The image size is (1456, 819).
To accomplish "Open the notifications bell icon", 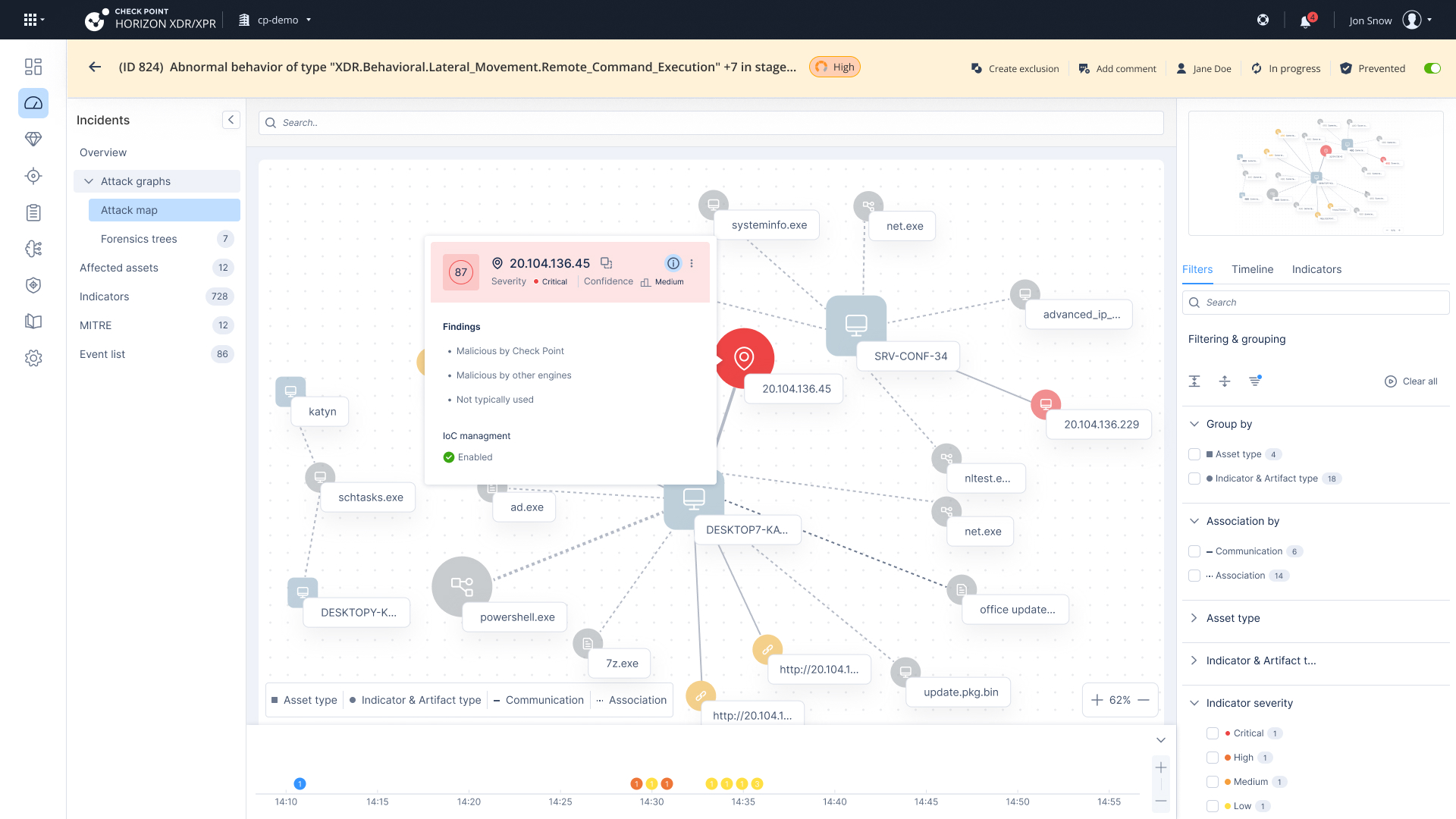I will pos(1305,21).
